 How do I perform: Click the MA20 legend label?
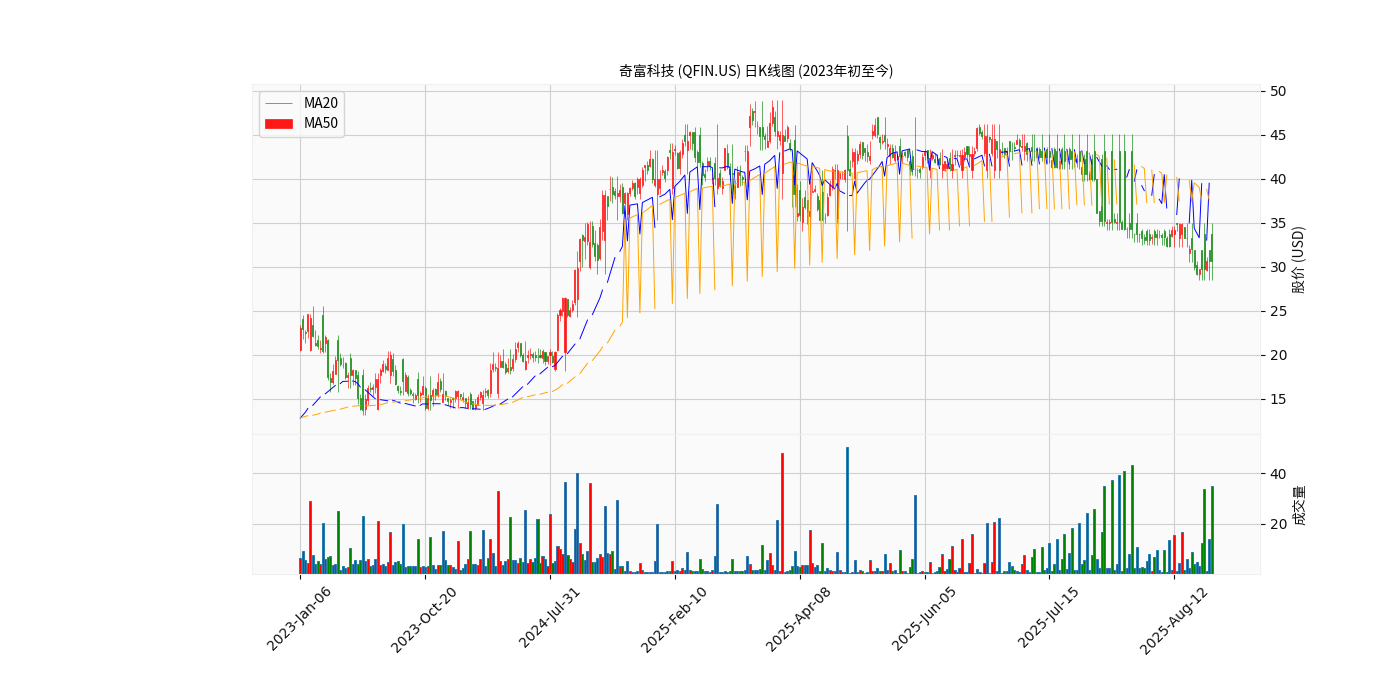click(321, 103)
